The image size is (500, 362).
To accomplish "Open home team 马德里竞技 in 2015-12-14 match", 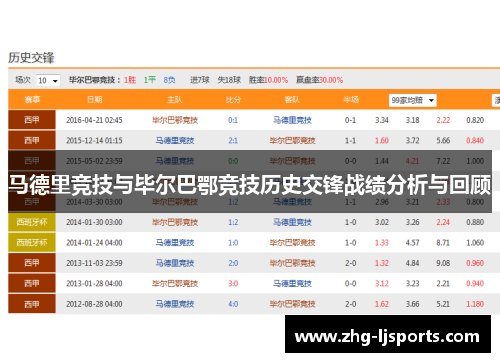I will [x=175, y=140].
